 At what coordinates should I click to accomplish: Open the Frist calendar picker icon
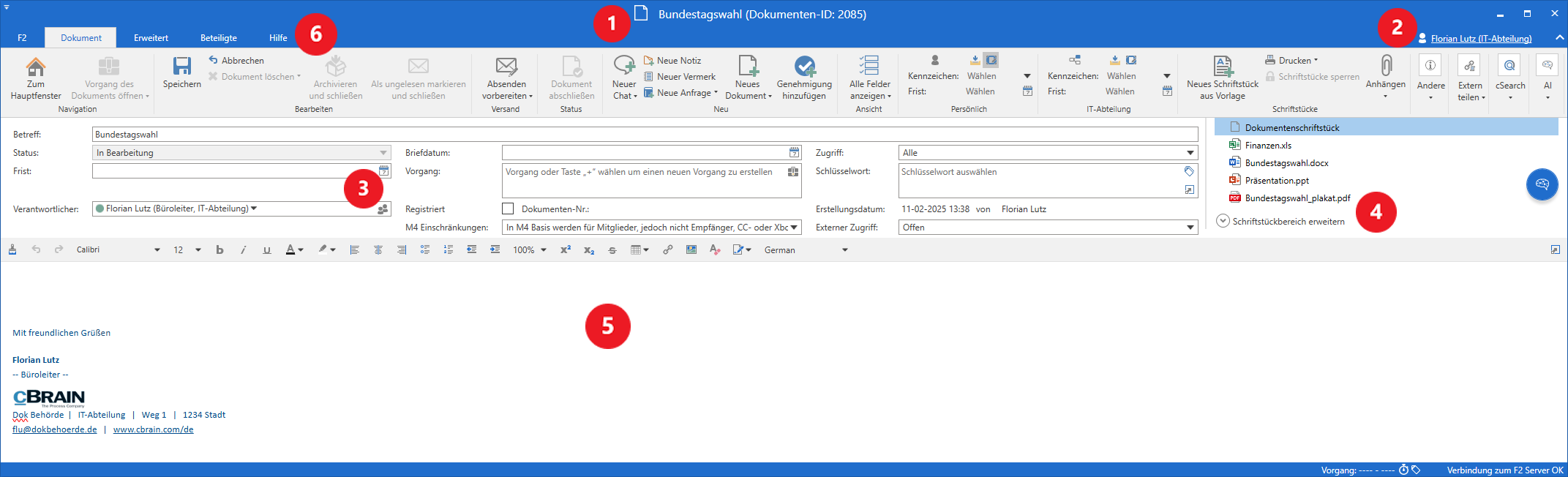384,171
